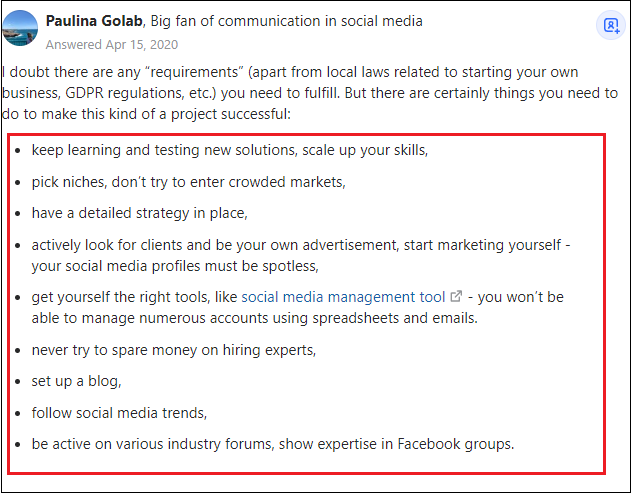
Task: Click the set up a blog bullet
Action: coord(77,381)
